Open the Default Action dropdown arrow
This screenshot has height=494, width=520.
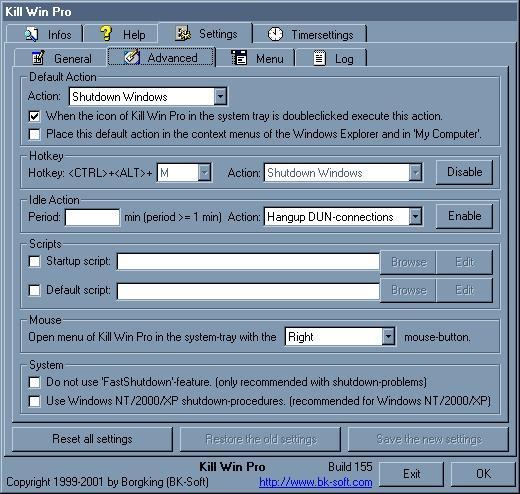coord(220,97)
